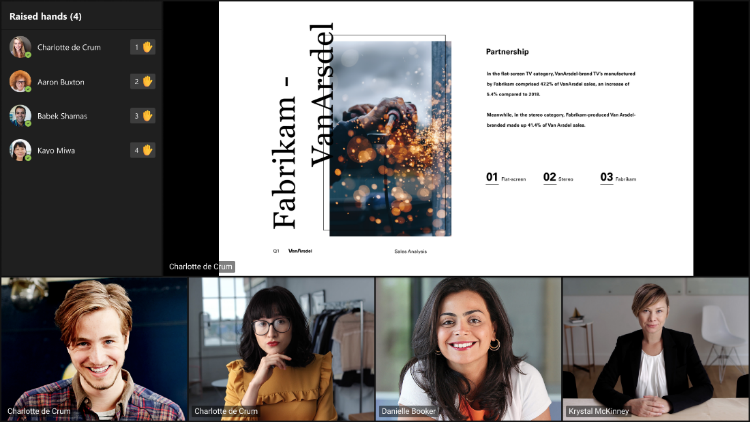Click 01 Flat-screen section on slide

[506, 178]
